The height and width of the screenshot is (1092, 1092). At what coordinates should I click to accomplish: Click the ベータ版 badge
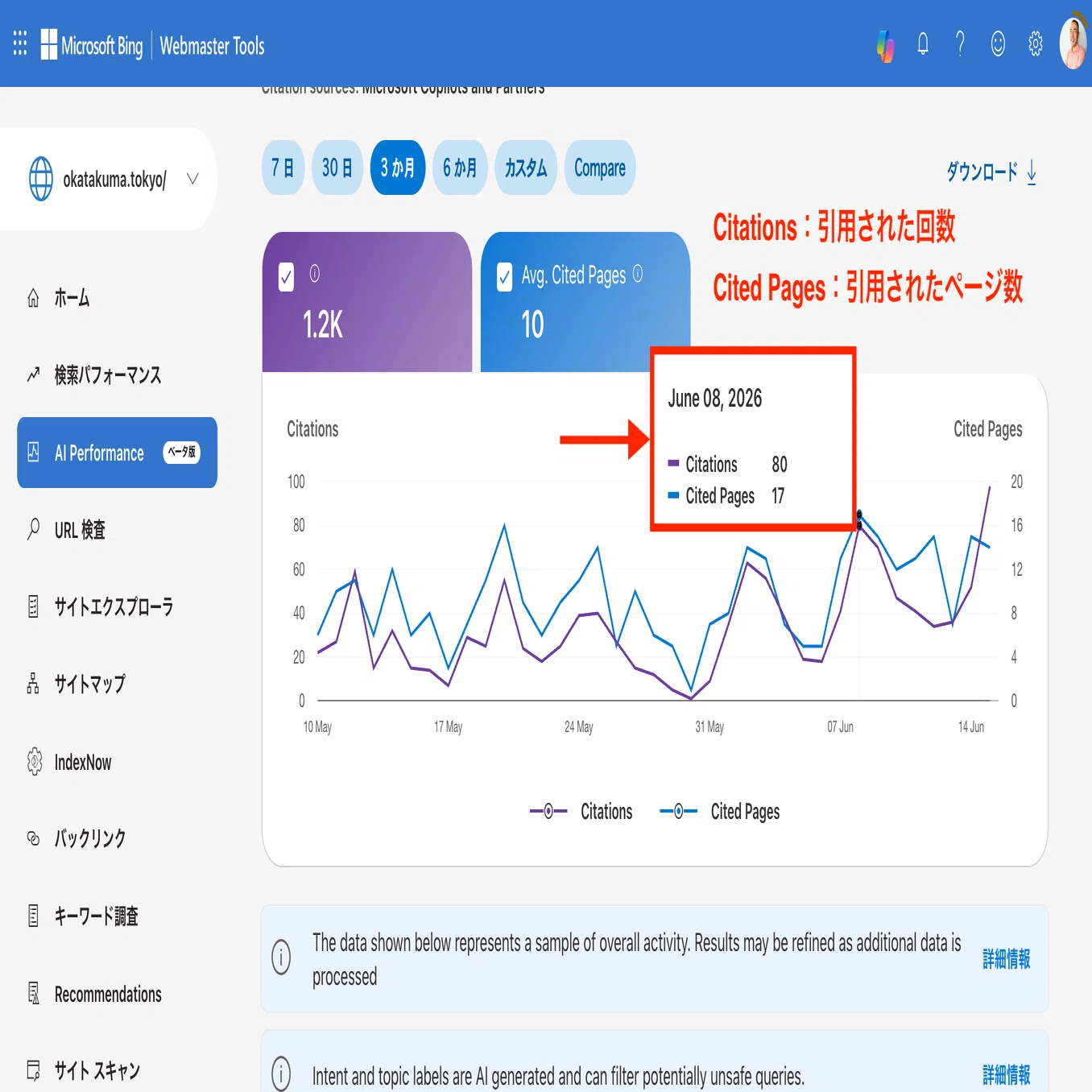tap(182, 453)
